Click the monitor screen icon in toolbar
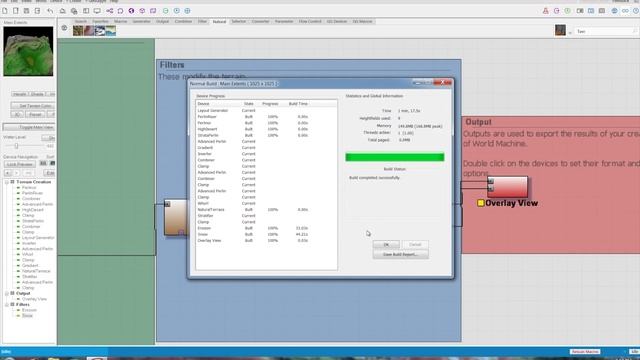The image size is (640, 360). click(x=97, y=11)
